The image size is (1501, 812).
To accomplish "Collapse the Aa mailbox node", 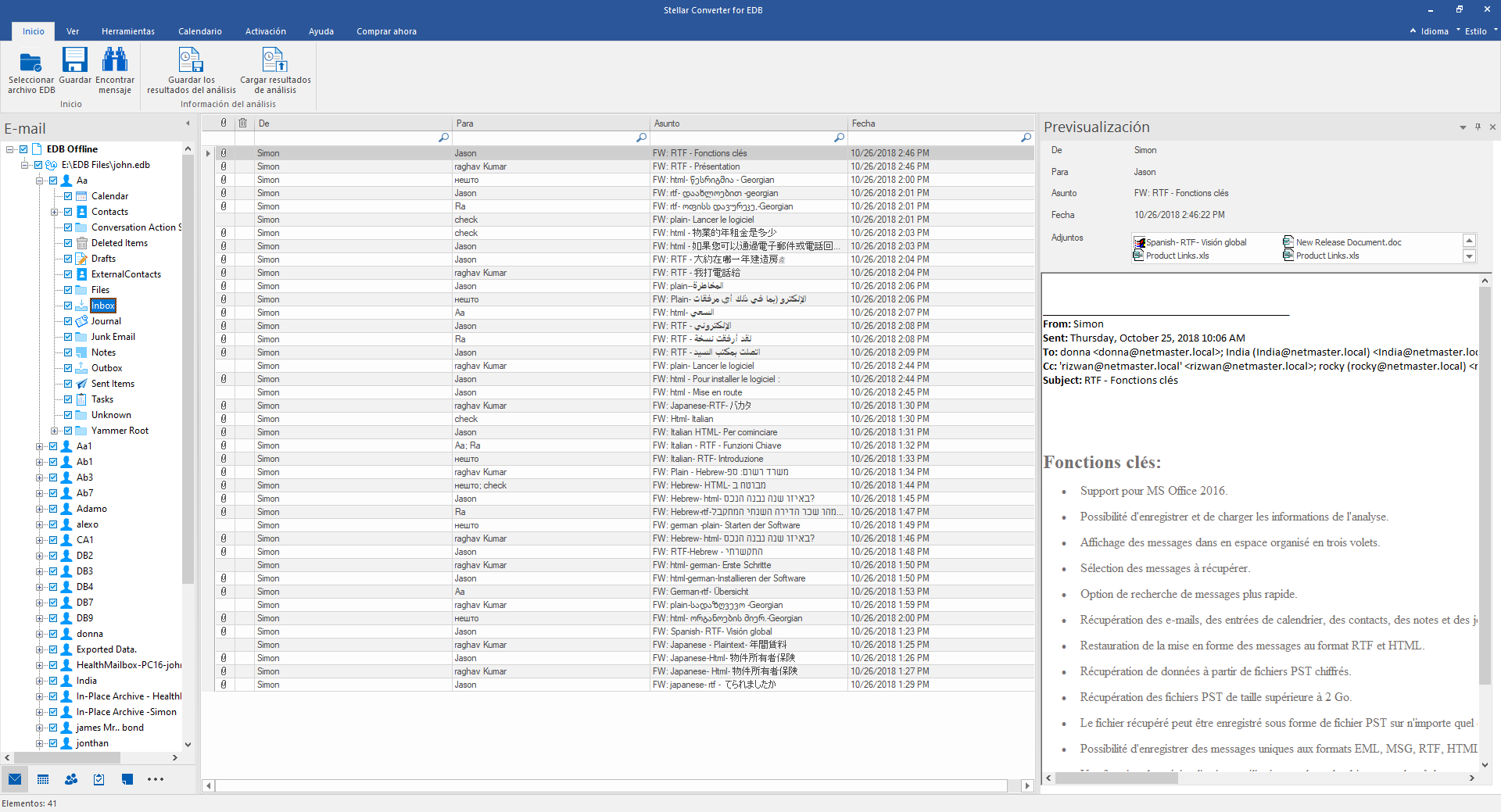I will [39, 181].
